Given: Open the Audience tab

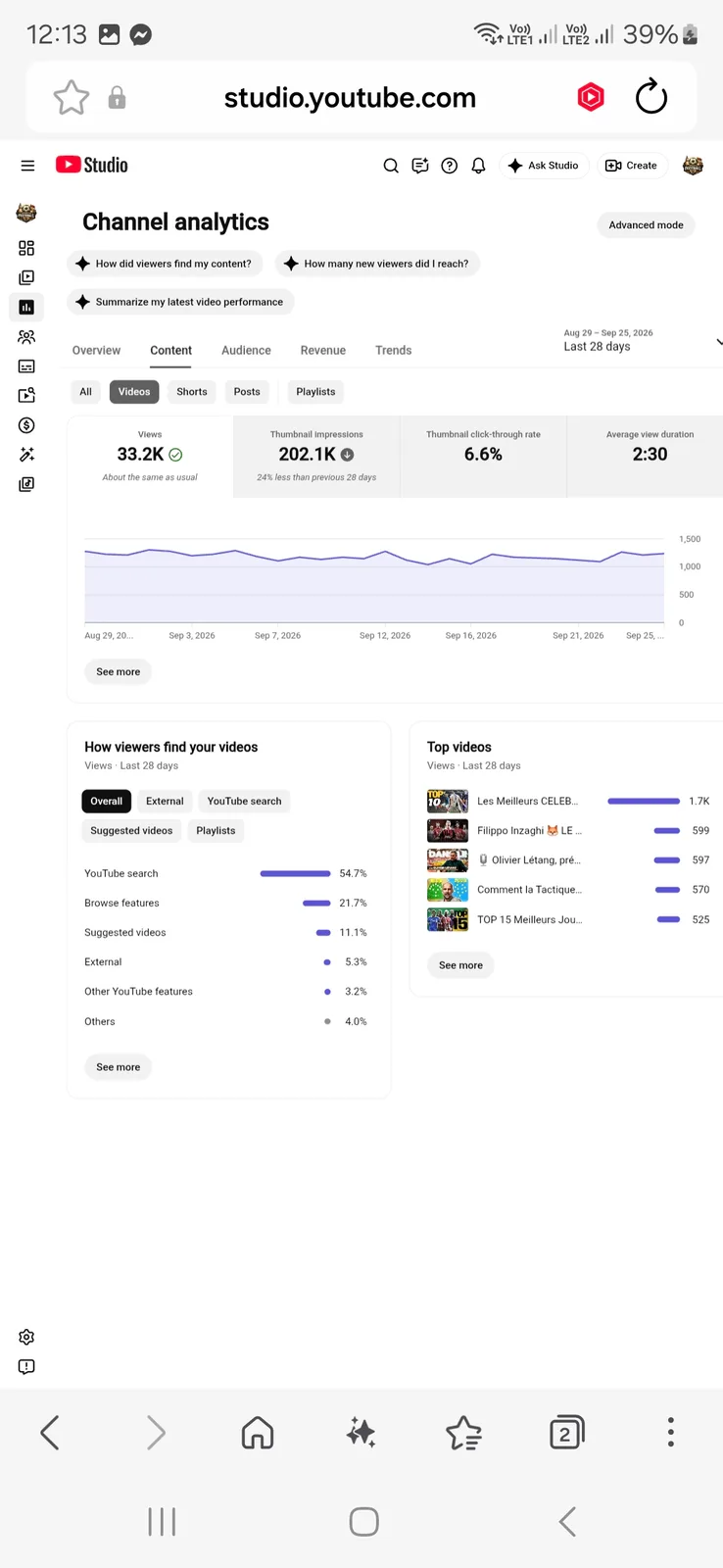Looking at the screenshot, I should coord(246,350).
